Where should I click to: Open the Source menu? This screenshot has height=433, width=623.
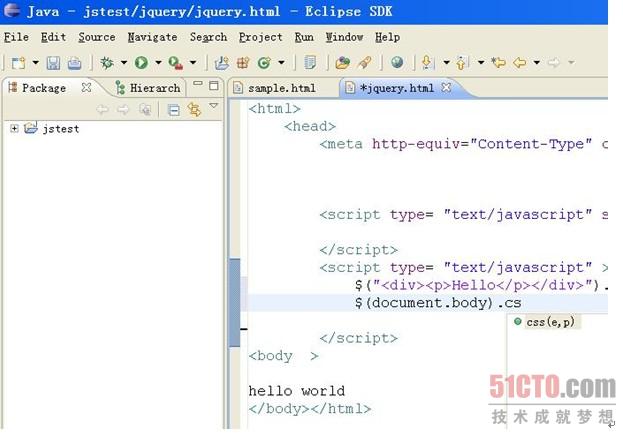(97, 37)
